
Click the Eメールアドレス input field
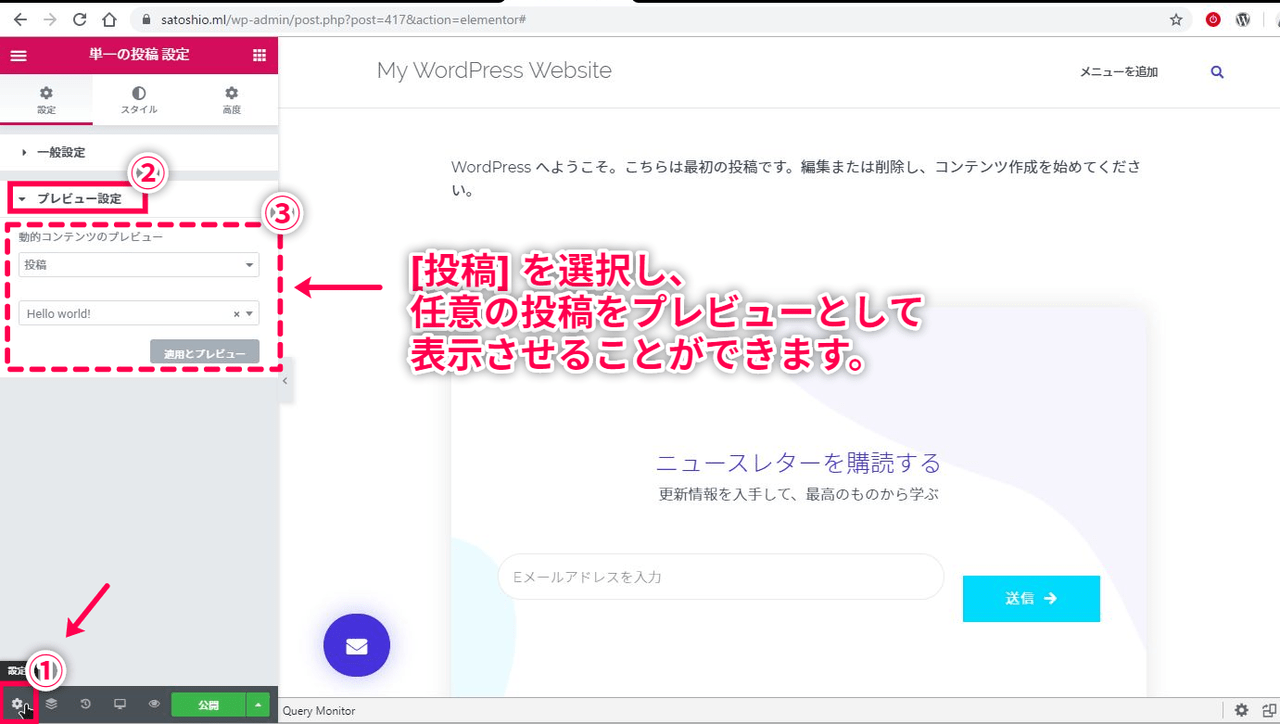tap(720, 577)
